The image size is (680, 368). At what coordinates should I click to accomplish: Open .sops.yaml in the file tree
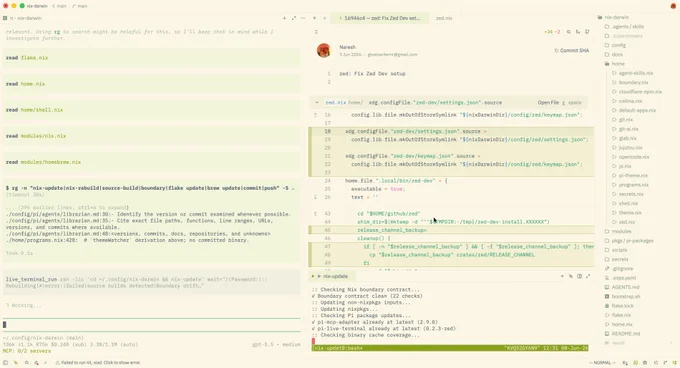620,278
